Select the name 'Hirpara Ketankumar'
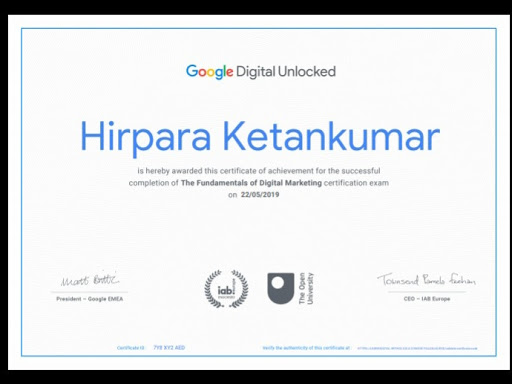The width and height of the screenshot is (512, 384). tap(260, 138)
